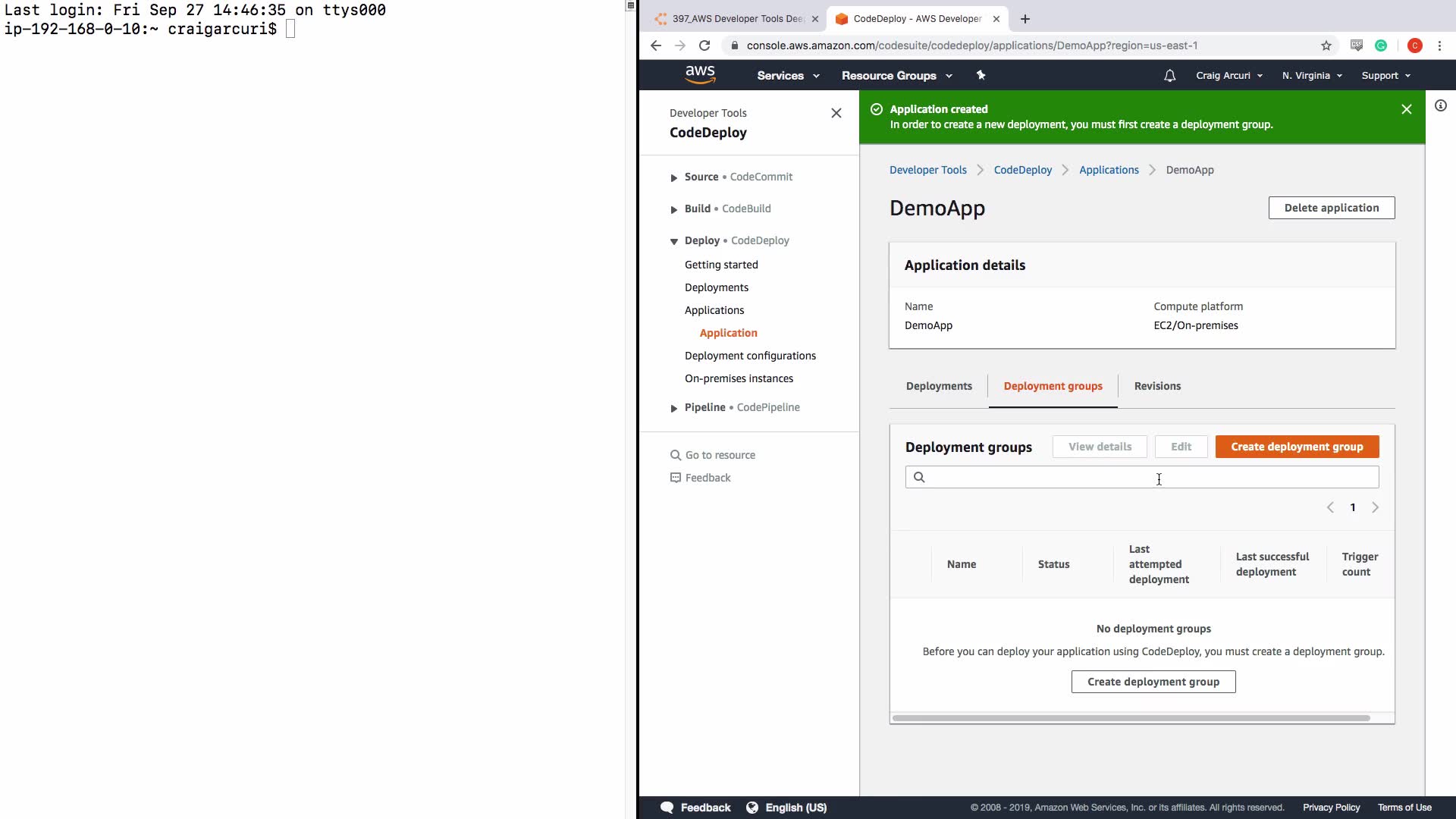1456x819 pixels.
Task: Close the Developer Tools side navigation
Action: tap(836, 113)
